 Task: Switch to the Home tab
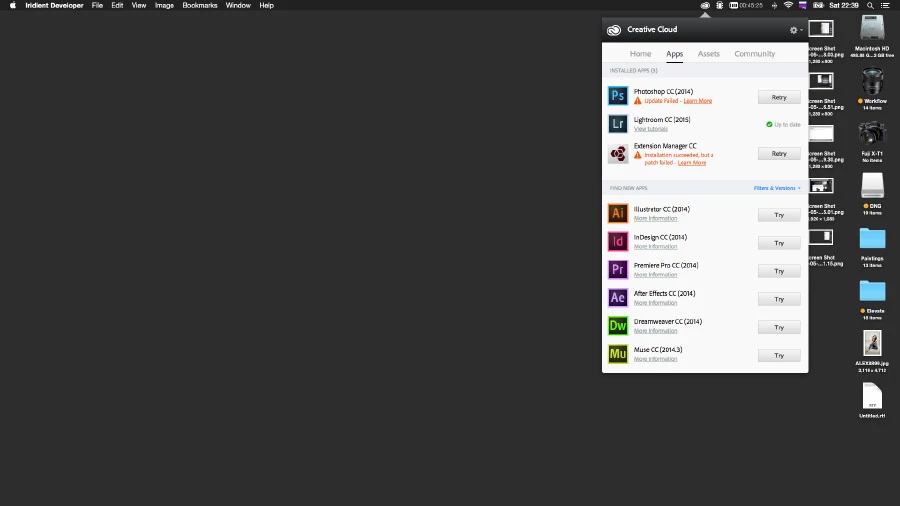pos(640,53)
